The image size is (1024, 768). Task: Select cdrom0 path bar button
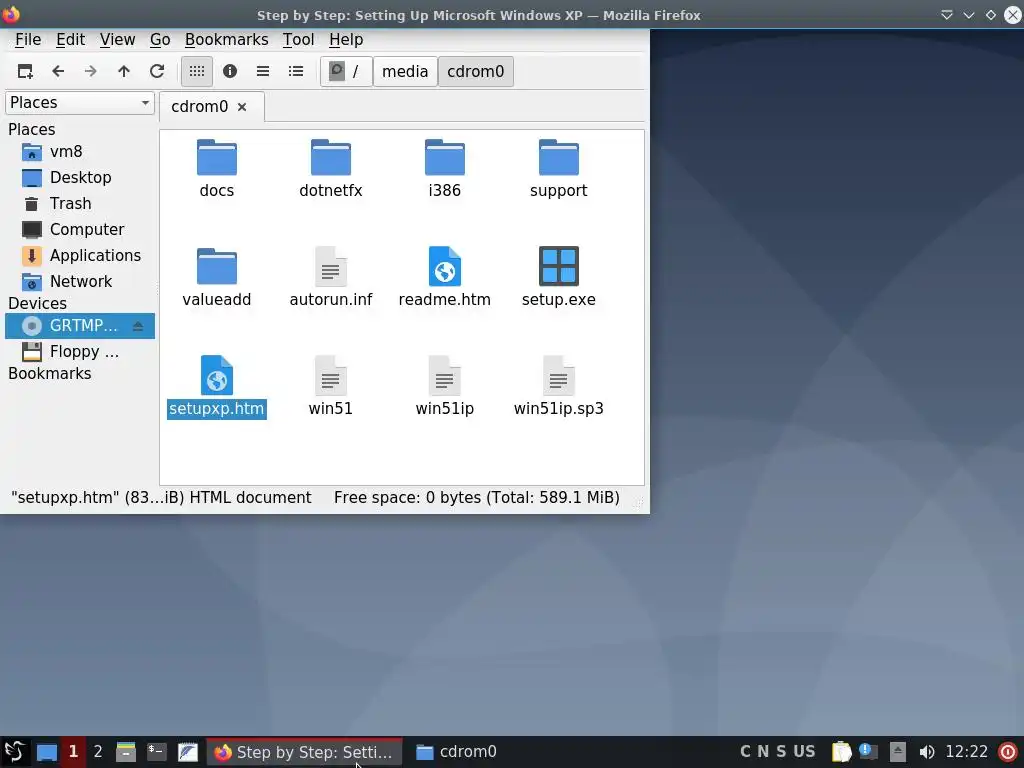coord(475,71)
